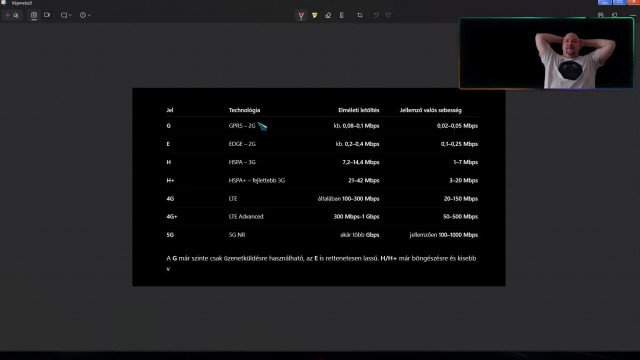Open the snip delay timer dropdown
The height and width of the screenshot is (360, 640).
85,15
